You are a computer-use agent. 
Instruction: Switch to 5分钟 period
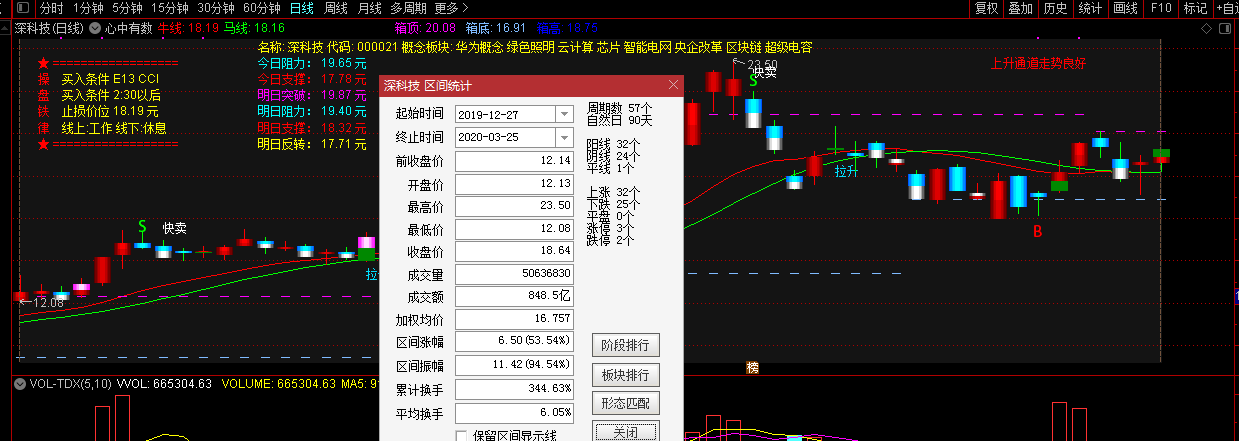coord(127,8)
